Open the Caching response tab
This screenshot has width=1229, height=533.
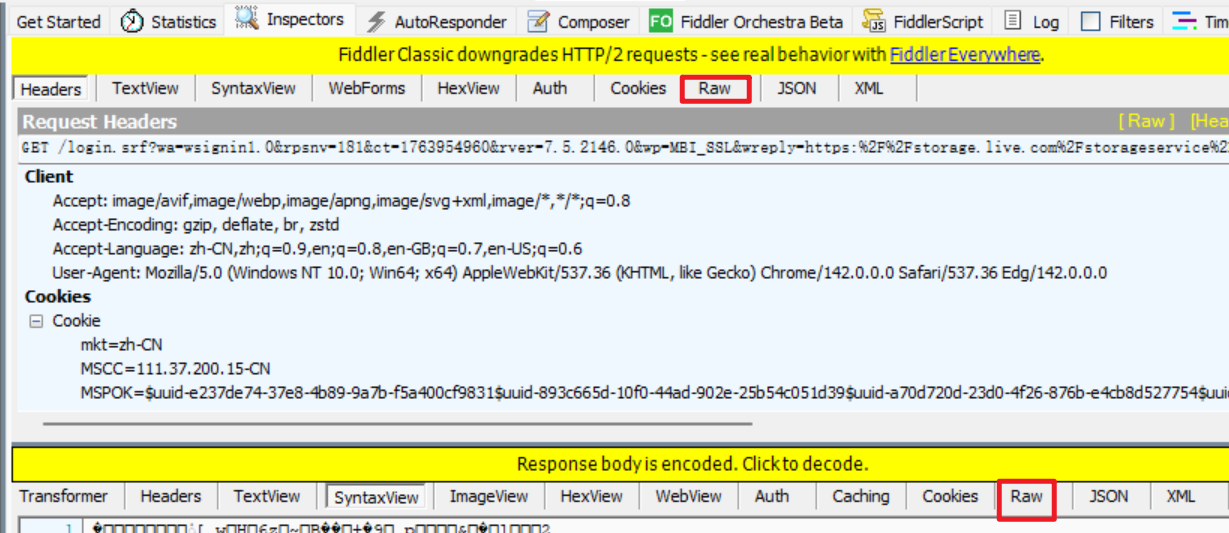(x=860, y=496)
